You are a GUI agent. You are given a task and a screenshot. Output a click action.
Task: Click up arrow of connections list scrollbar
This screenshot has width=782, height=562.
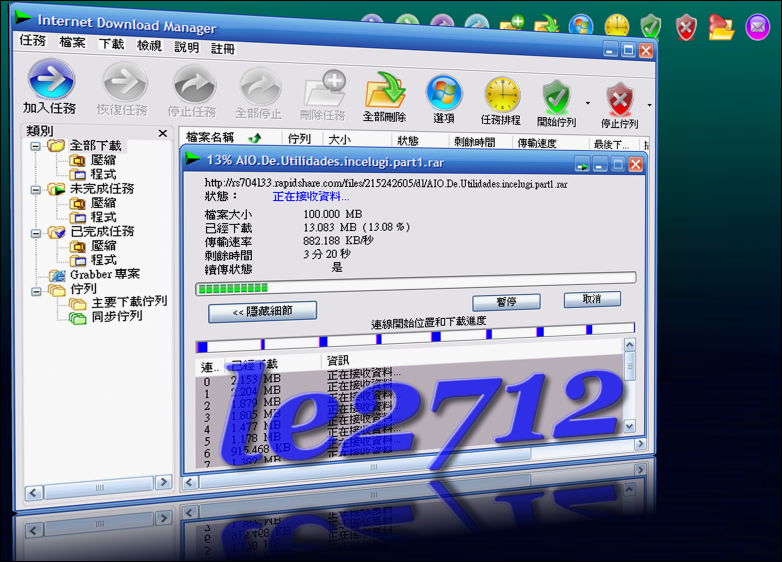(629, 345)
